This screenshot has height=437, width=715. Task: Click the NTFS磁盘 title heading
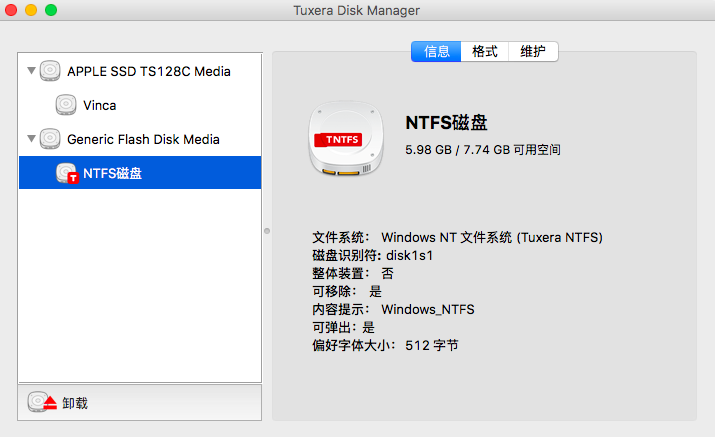(446, 123)
